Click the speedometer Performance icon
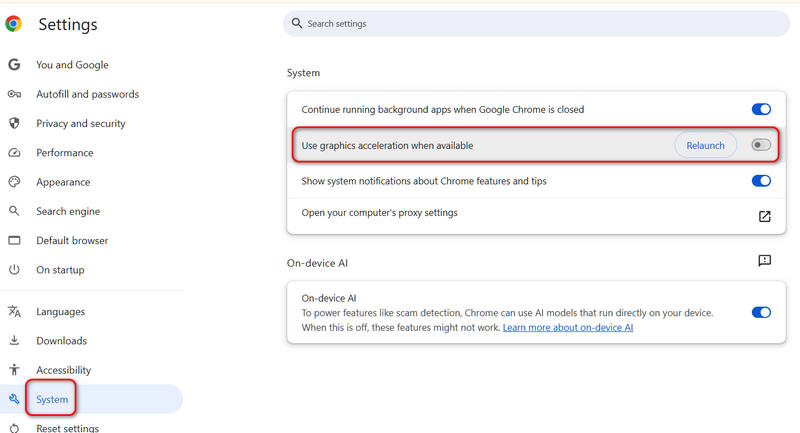The image size is (800, 433). (14, 152)
